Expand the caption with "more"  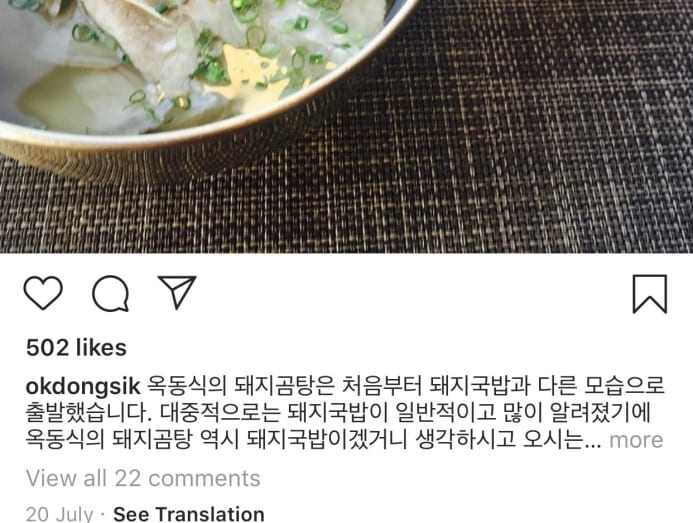(636, 440)
